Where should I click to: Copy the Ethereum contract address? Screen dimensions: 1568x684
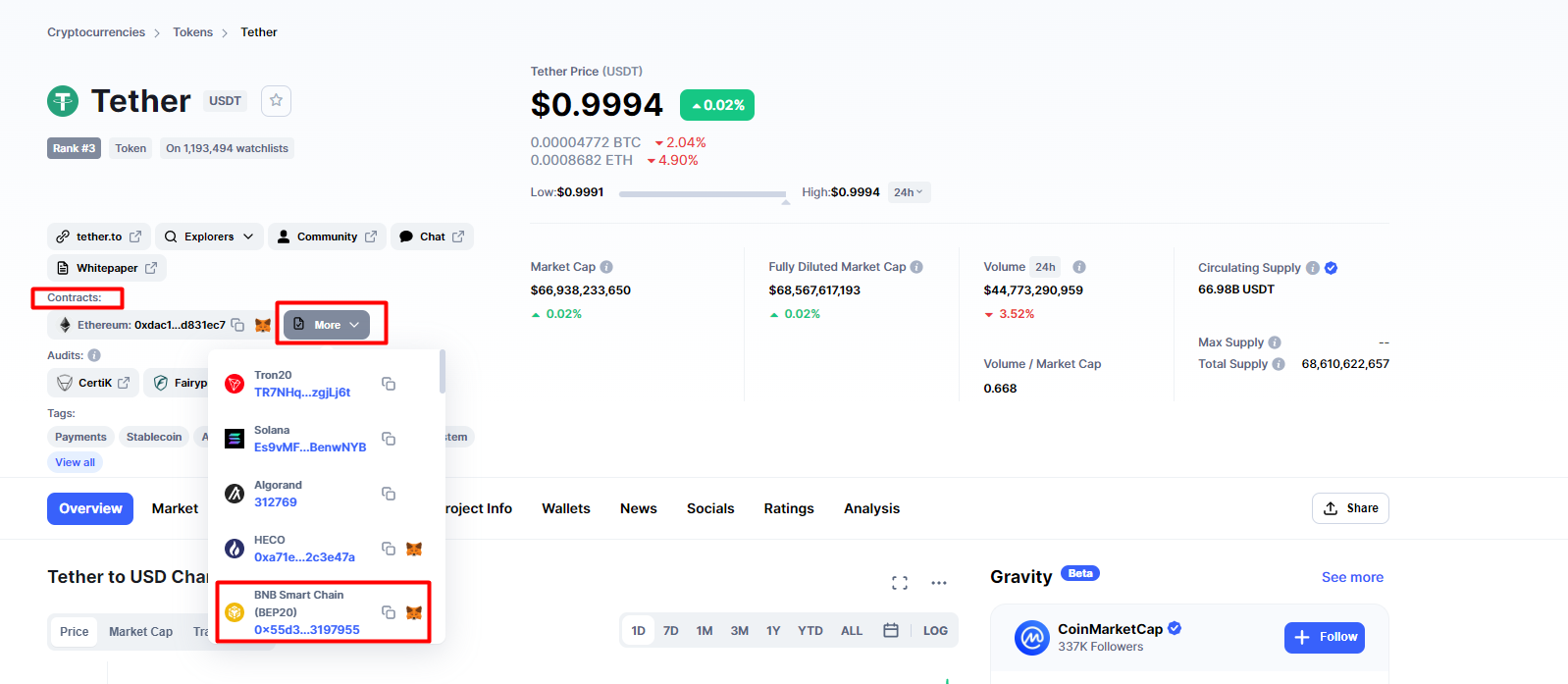point(237,325)
